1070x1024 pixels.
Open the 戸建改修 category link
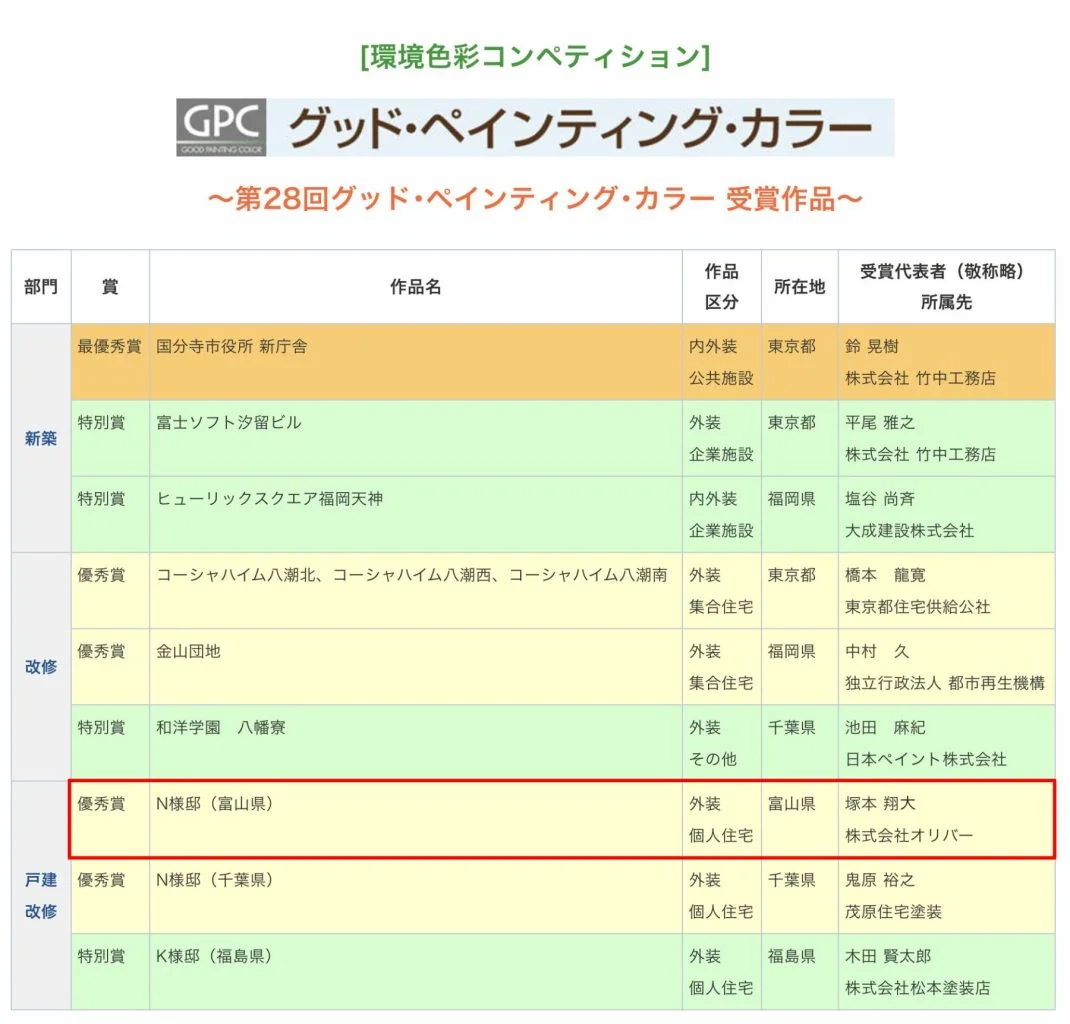(x=41, y=895)
